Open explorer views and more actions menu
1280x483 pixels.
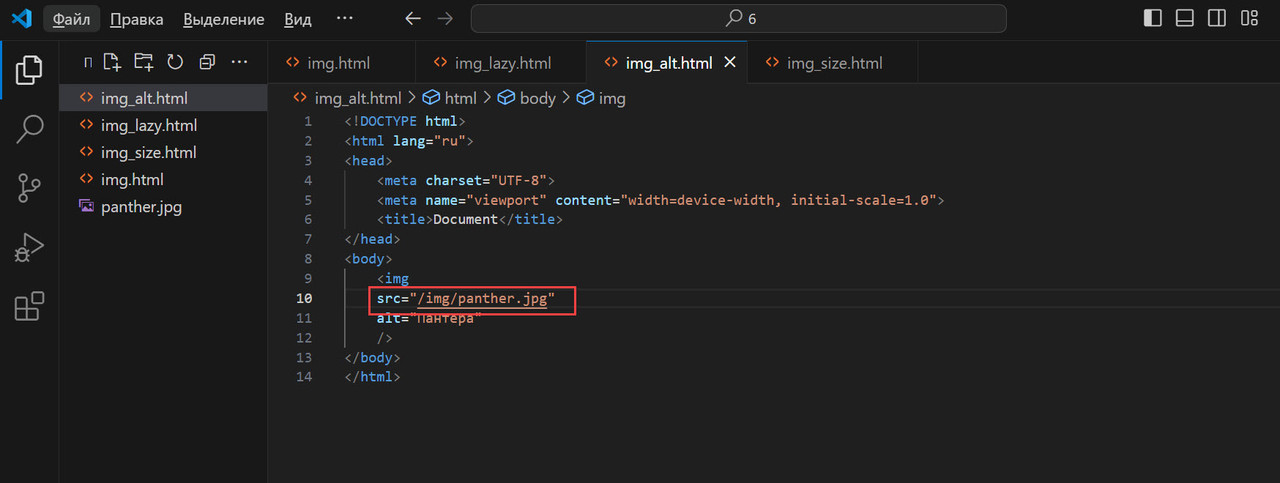(239, 62)
